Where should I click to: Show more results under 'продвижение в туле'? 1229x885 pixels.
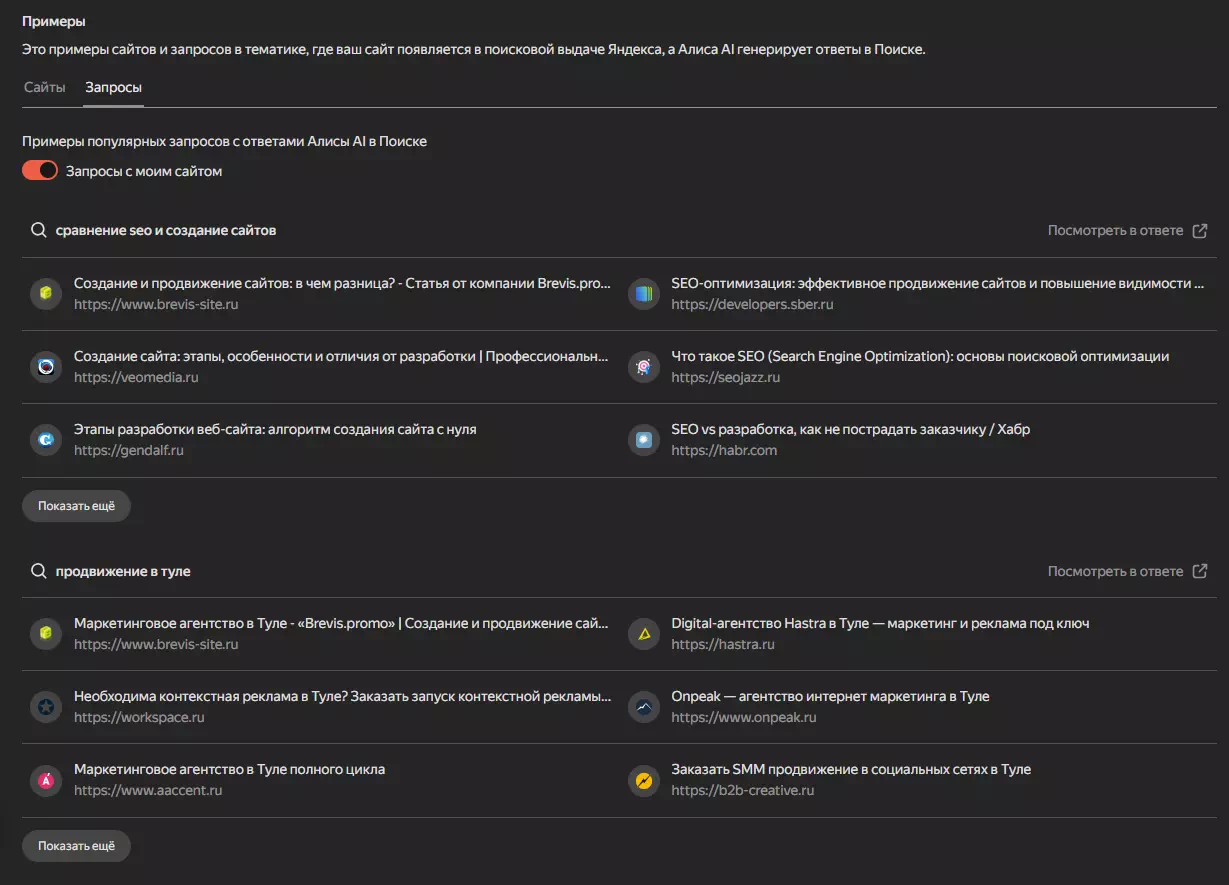(76, 846)
